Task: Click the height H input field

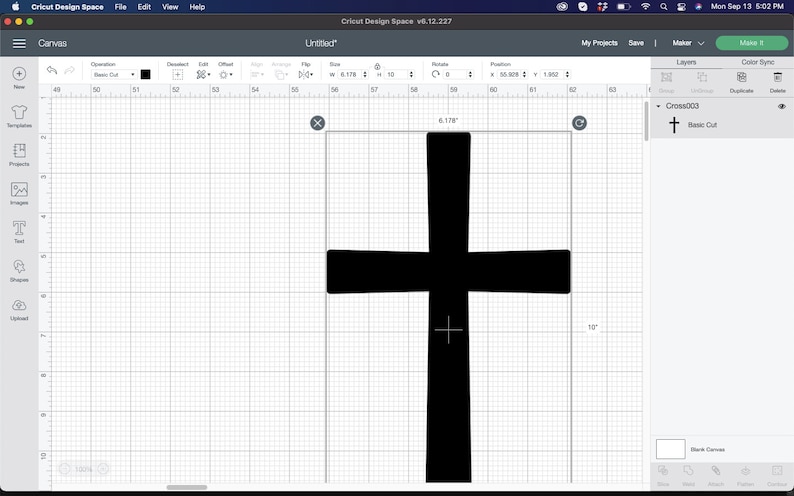Action: pos(396,74)
